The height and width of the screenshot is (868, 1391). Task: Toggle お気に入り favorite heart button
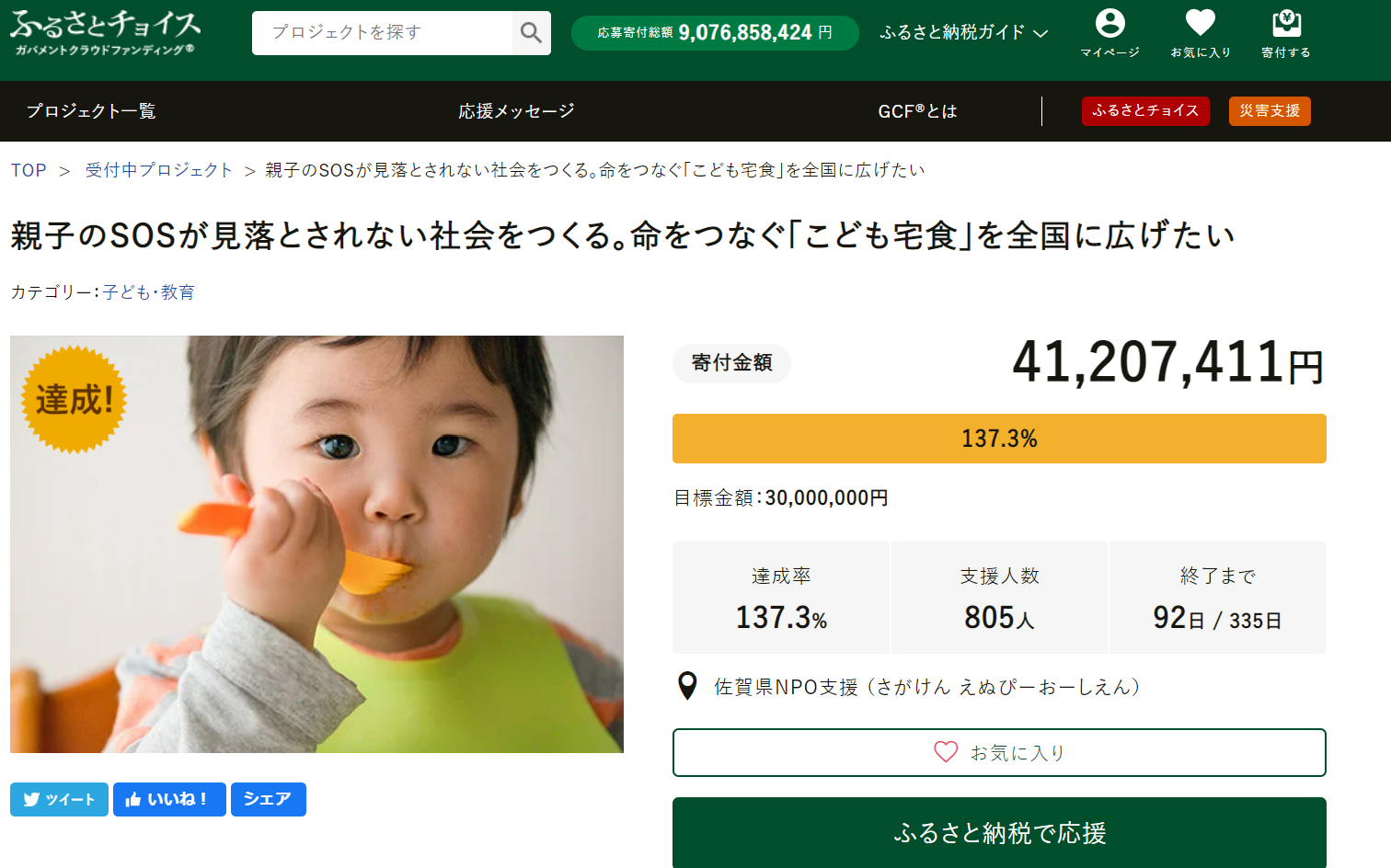[x=999, y=752]
